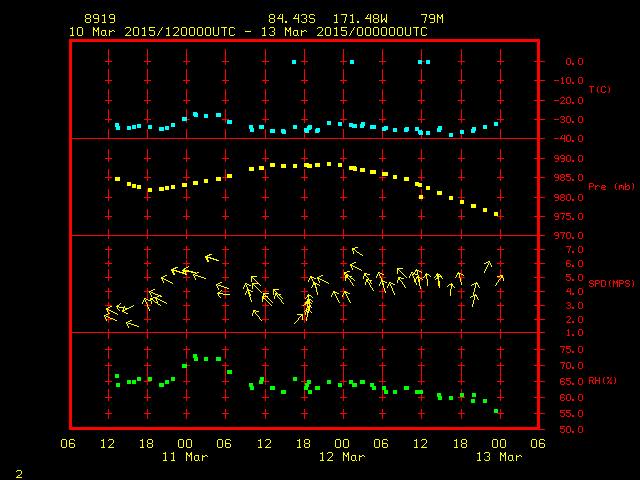Viewport: 640px width, 480px height.
Task: Click the "00" hour label above "13 Mar"
Action: click(499, 444)
